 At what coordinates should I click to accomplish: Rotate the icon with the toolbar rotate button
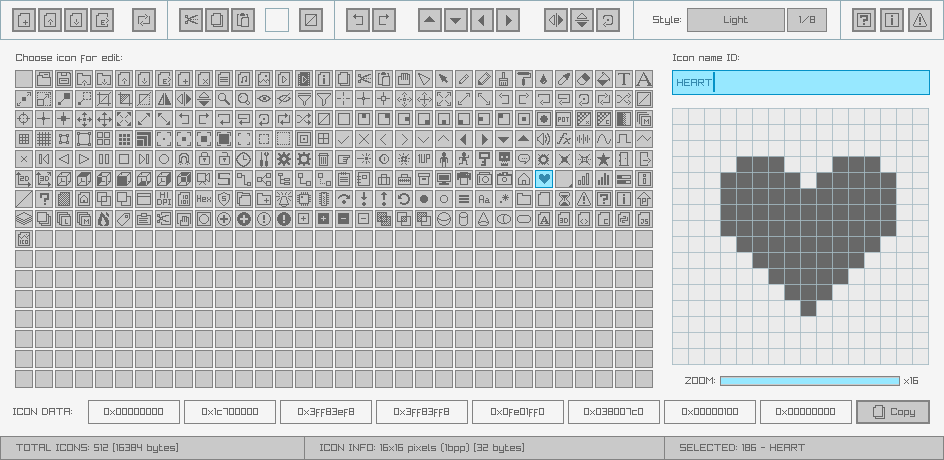607,20
